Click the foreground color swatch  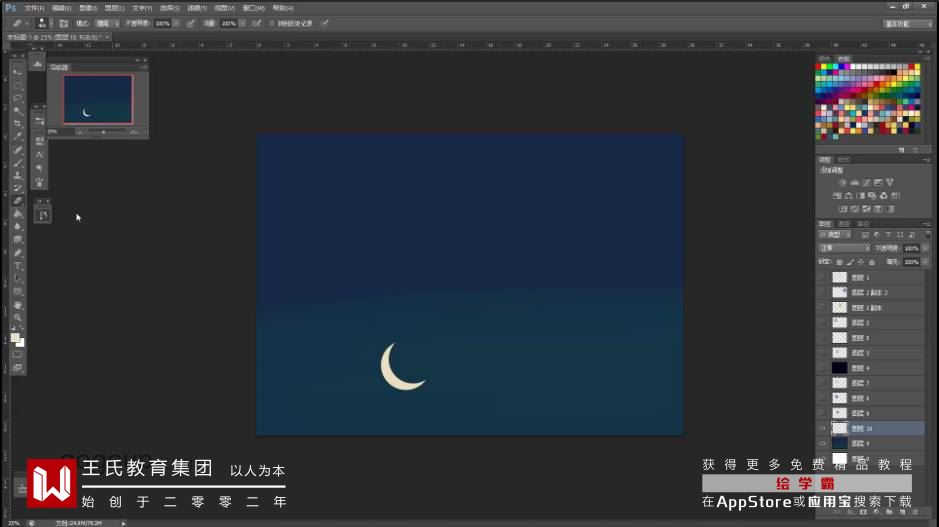(x=15, y=337)
